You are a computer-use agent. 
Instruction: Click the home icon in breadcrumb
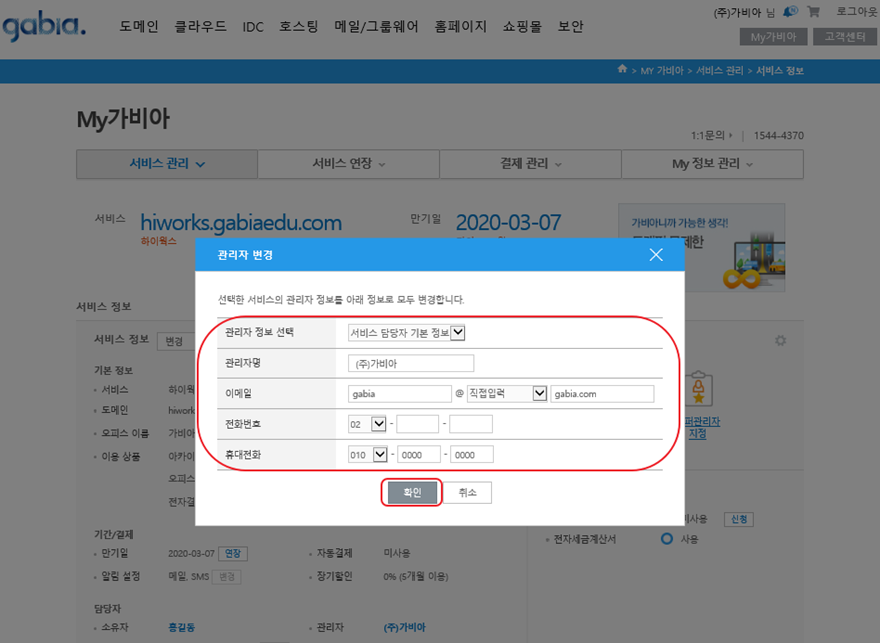click(623, 70)
